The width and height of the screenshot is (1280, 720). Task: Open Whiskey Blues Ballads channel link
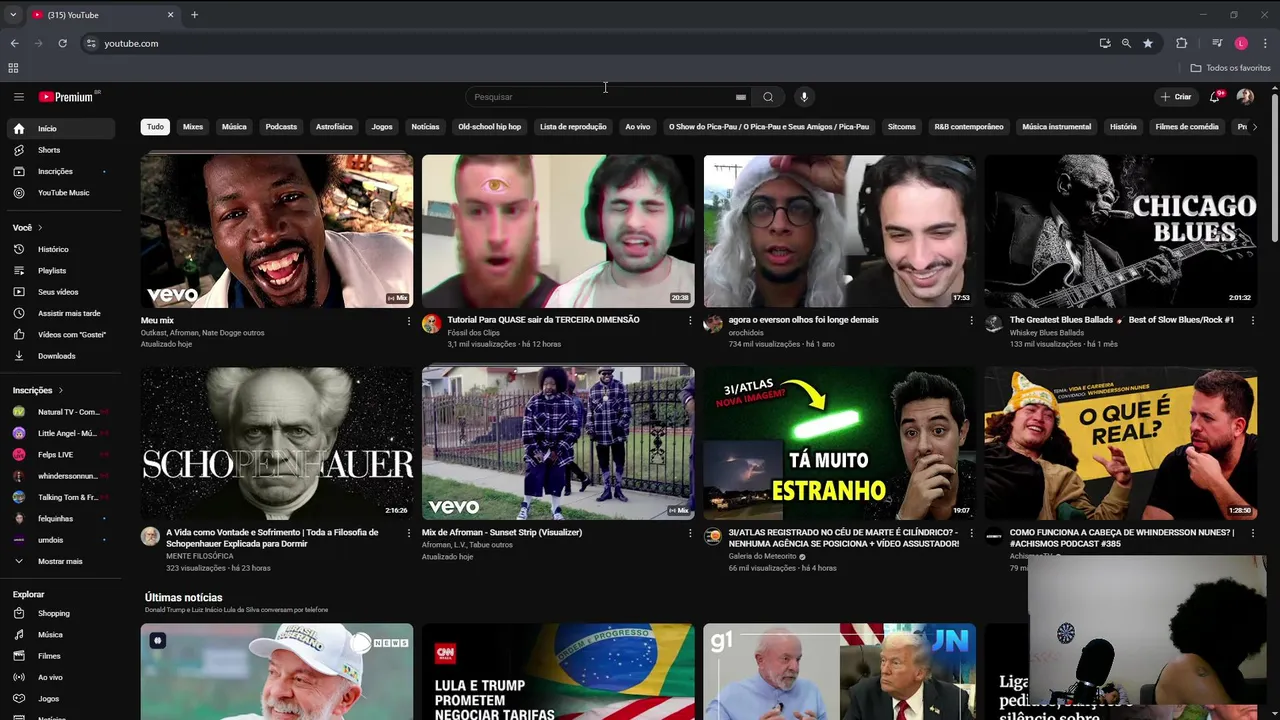point(1046,333)
